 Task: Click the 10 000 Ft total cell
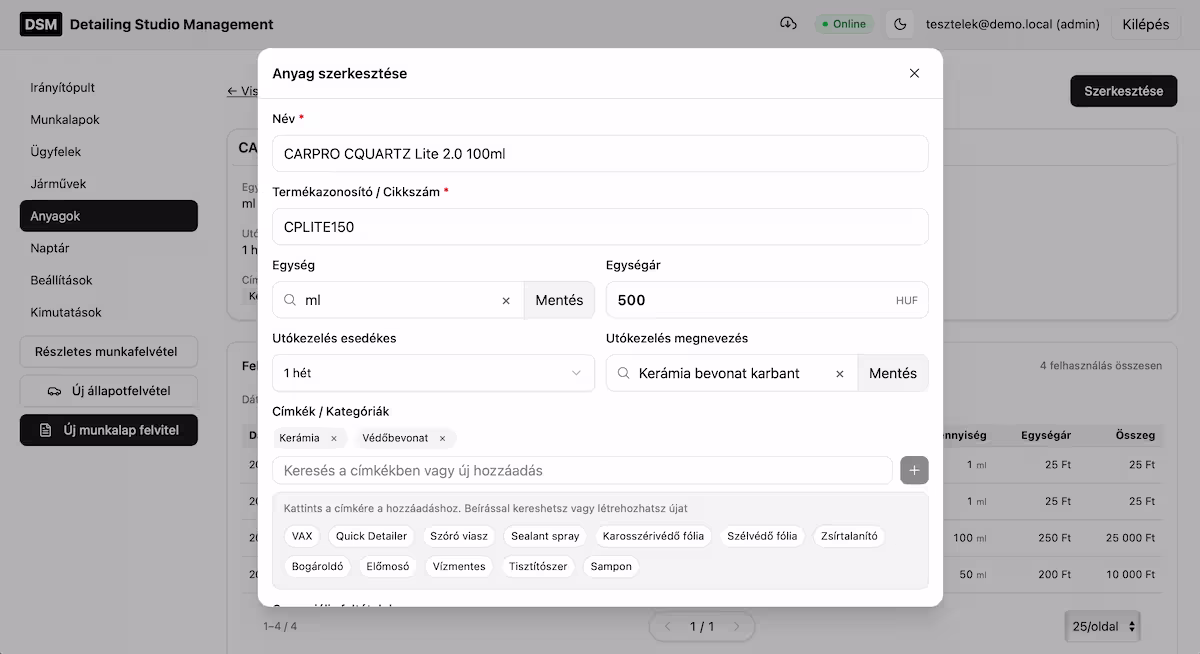(x=1131, y=574)
